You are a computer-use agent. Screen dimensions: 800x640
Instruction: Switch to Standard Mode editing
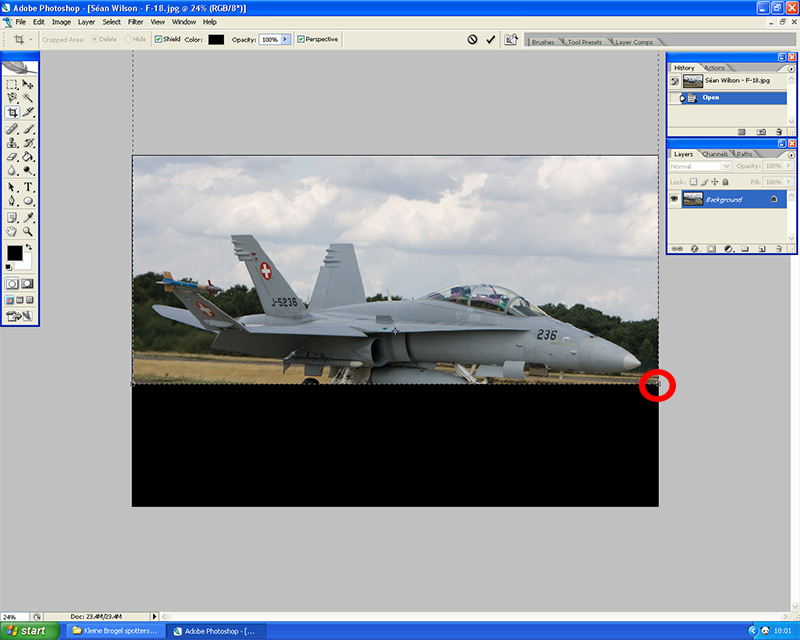[12, 284]
